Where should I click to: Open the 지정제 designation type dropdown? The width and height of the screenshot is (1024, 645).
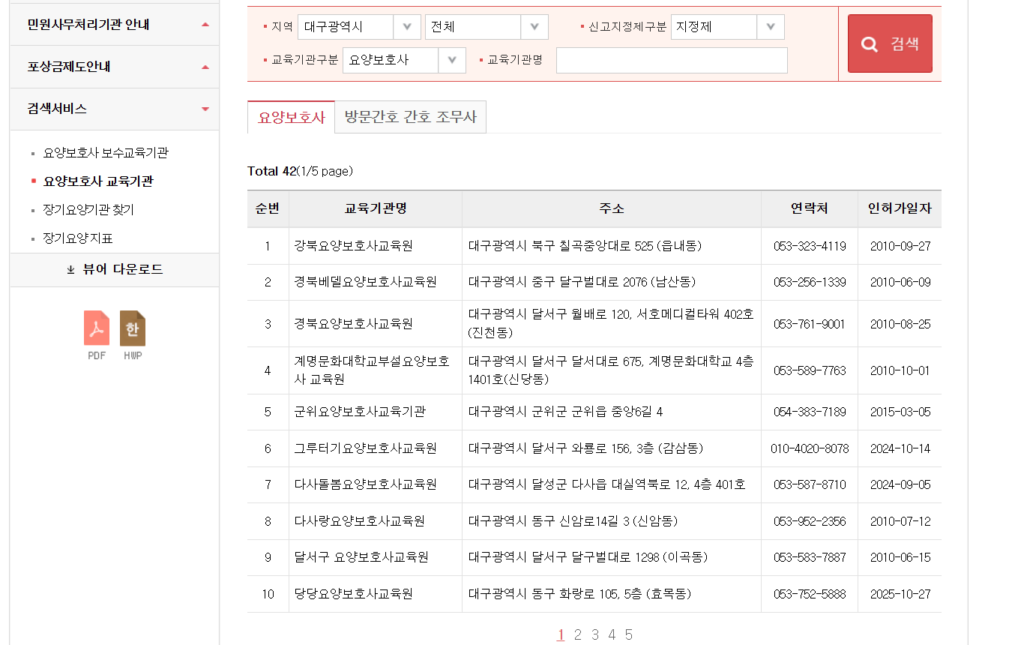(727, 27)
